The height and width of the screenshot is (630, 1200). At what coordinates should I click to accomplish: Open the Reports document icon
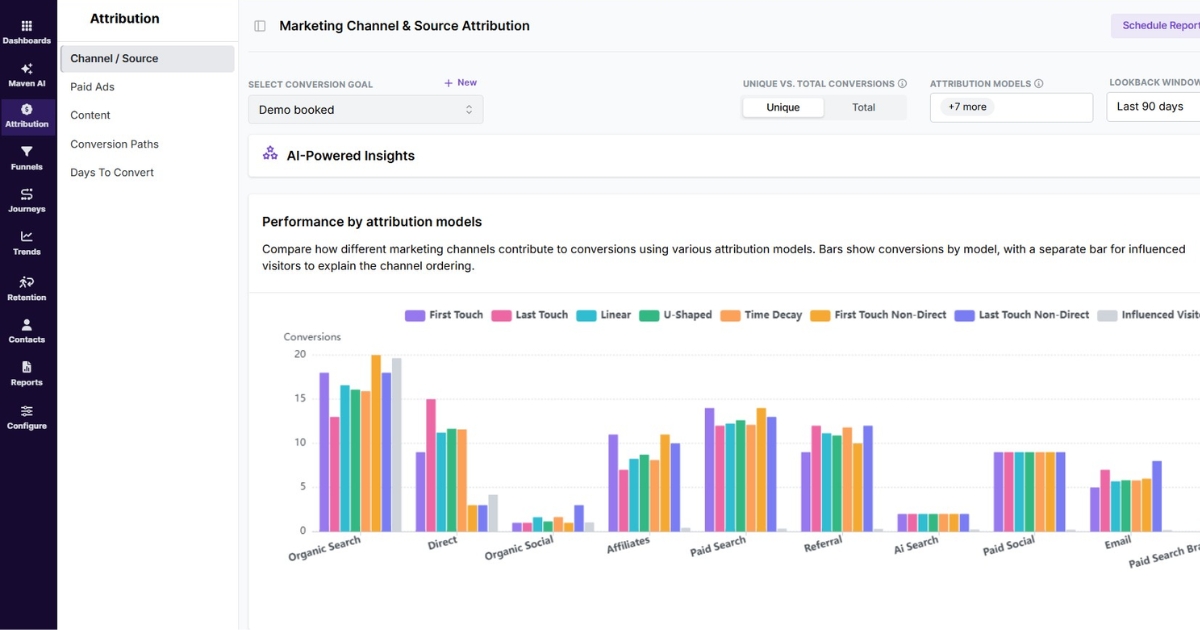[27, 367]
